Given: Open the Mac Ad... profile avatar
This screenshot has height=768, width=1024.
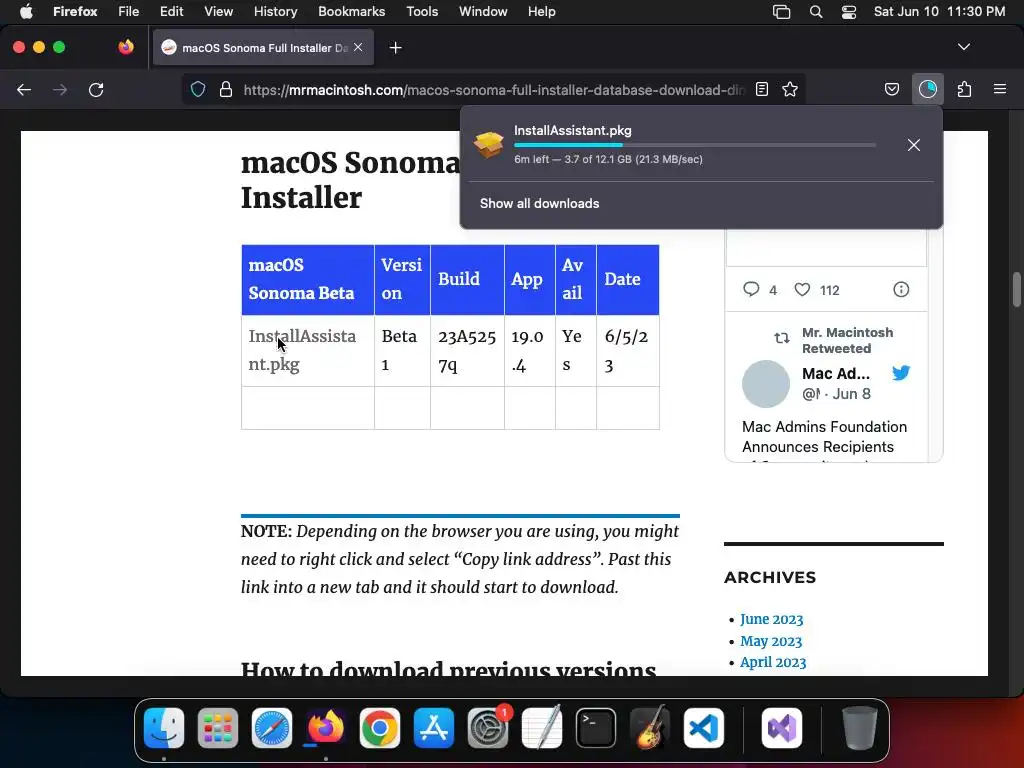Looking at the screenshot, I should [765, 383].
